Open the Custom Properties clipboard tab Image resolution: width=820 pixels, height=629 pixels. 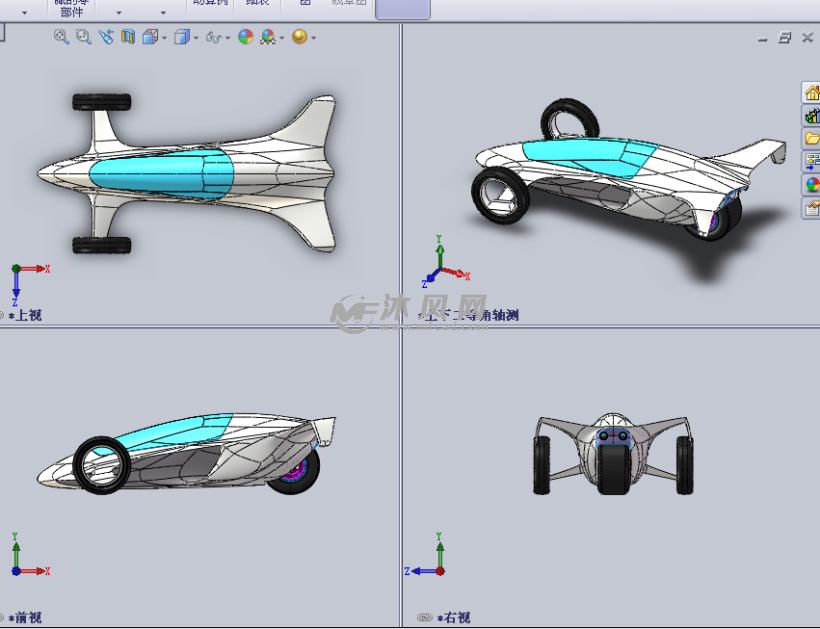click(811, 208)
